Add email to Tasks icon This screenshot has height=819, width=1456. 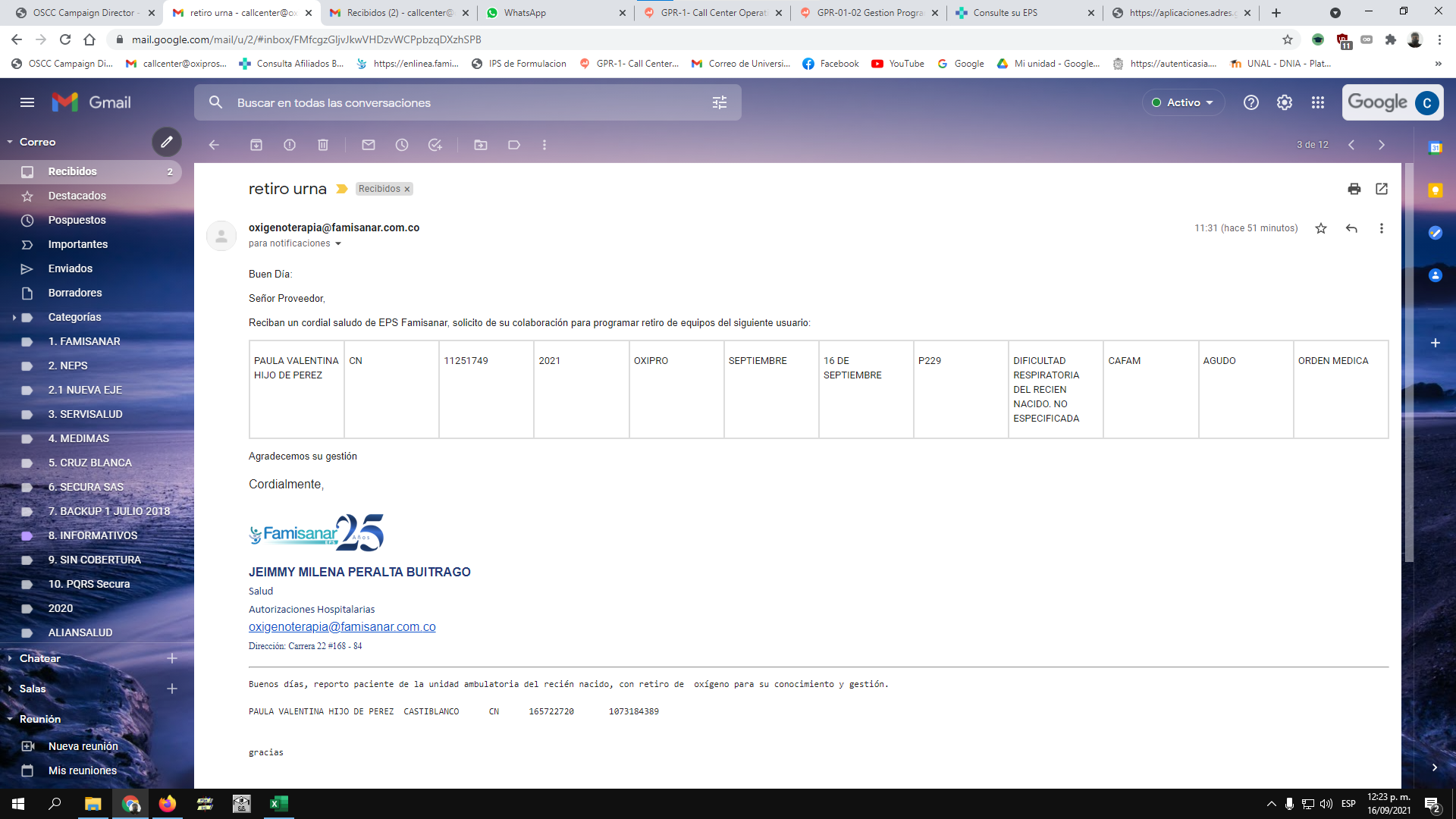[x=435, y=145]
